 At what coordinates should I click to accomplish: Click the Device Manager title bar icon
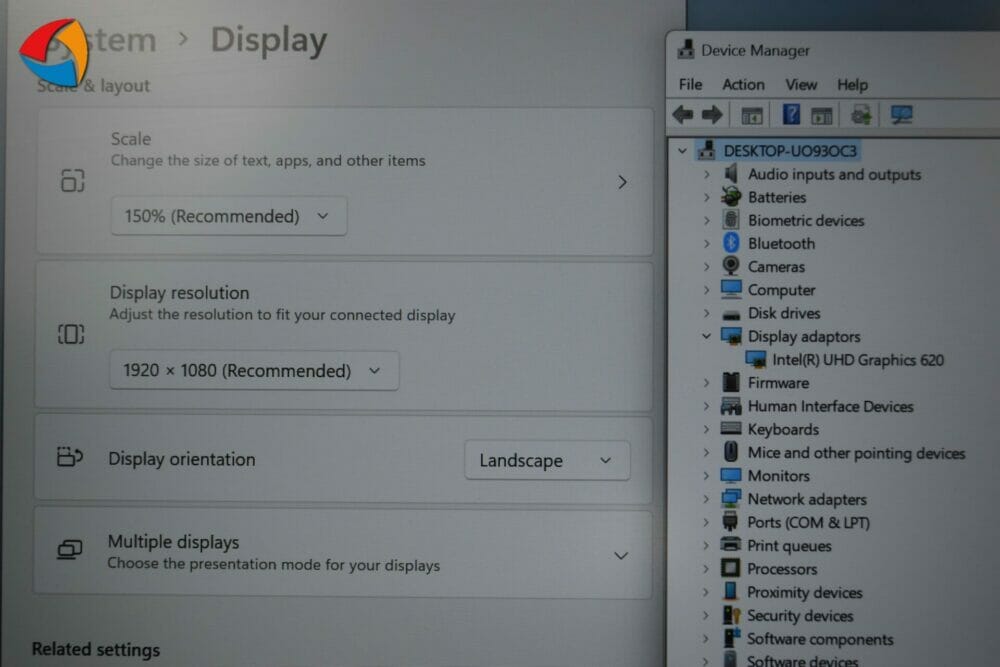pyautogui.click(x=686, y=49)
